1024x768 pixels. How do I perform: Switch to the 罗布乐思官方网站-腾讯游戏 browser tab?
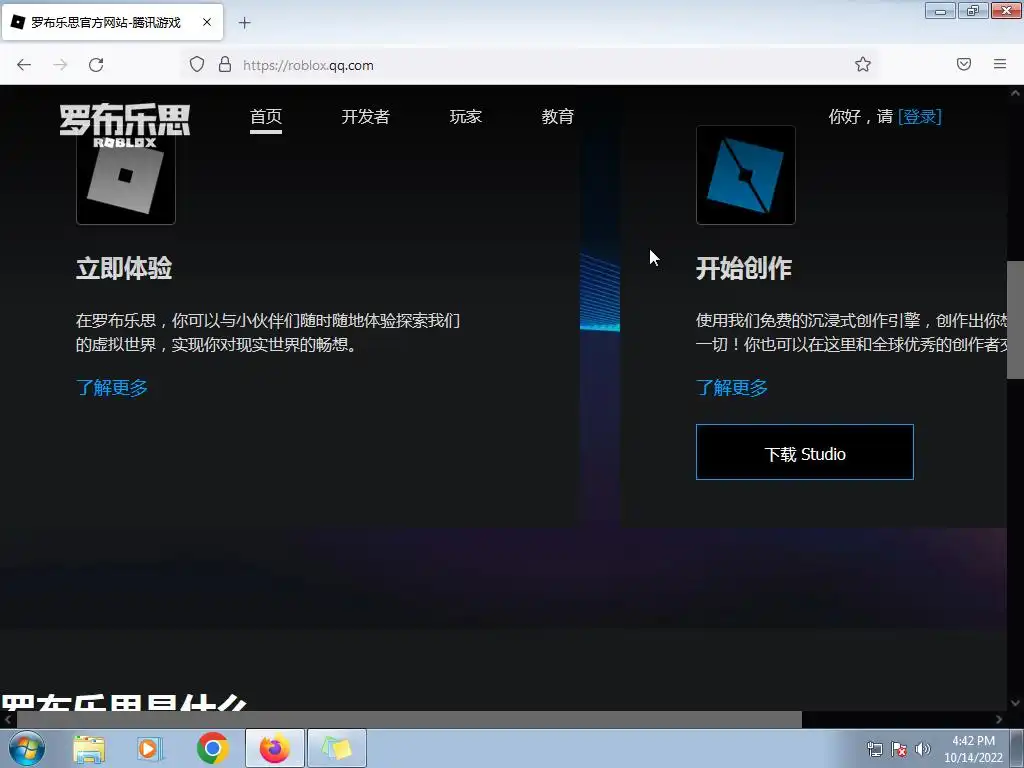tap(112, 23)
